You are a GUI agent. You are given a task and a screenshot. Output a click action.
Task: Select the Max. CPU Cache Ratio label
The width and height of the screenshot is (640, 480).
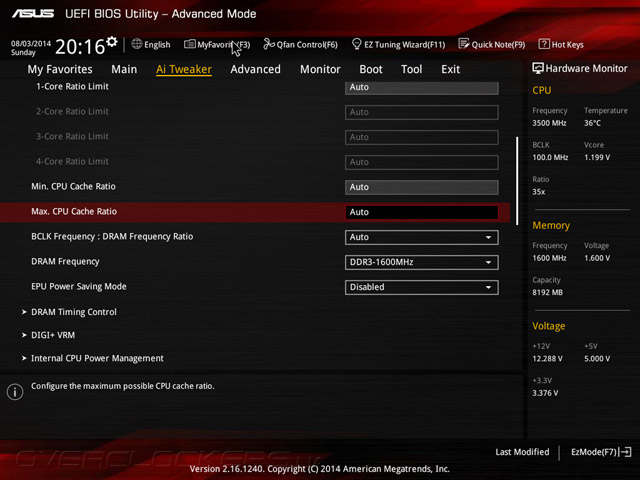pos(74,211)
